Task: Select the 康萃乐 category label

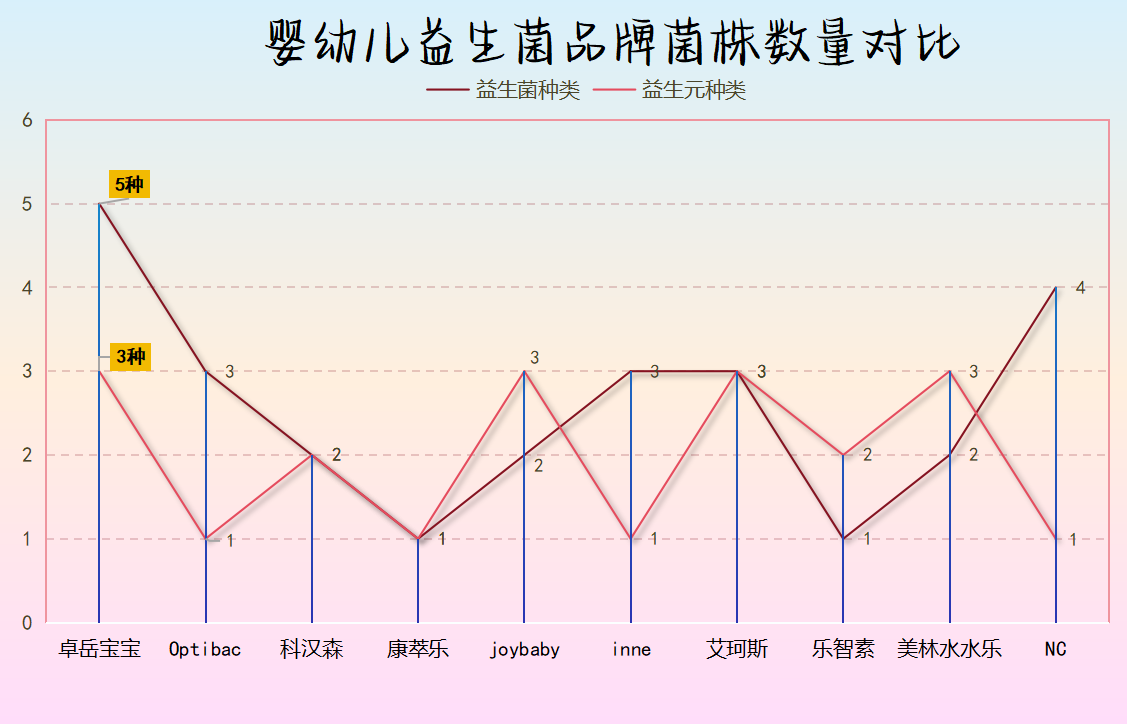Action: [x=418, y=649]
